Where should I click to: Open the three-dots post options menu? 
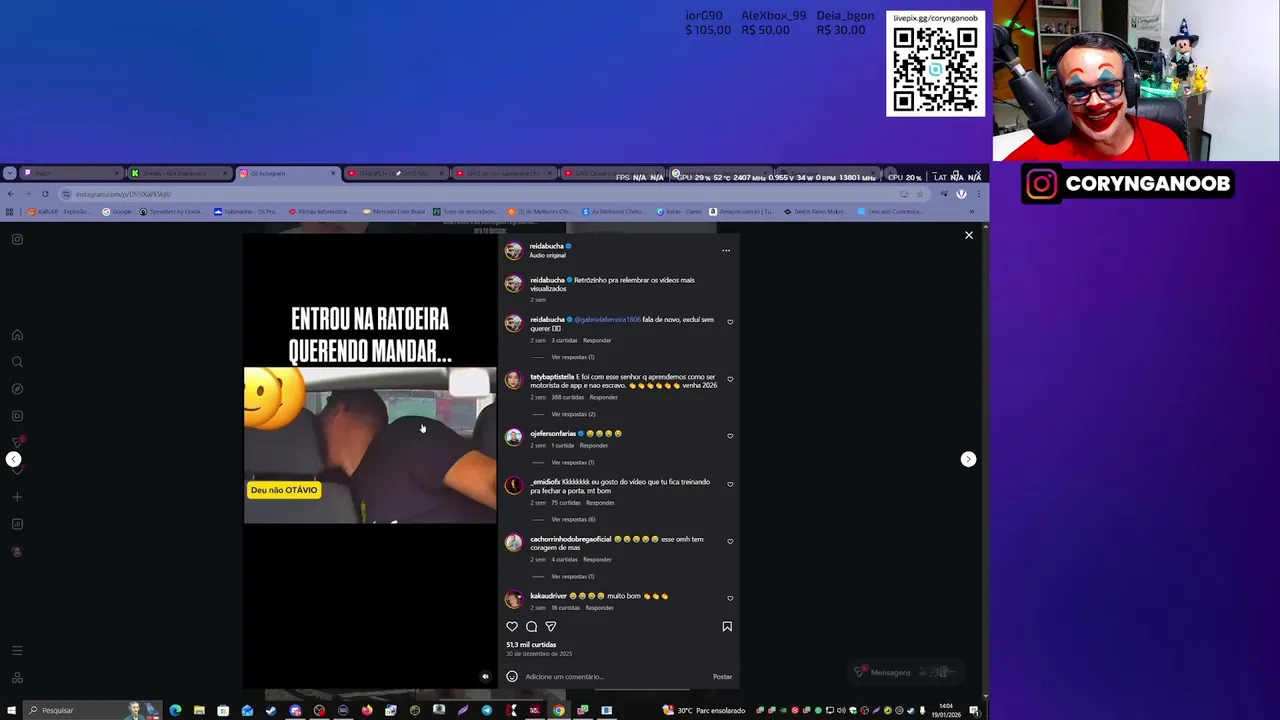(726, 250)
